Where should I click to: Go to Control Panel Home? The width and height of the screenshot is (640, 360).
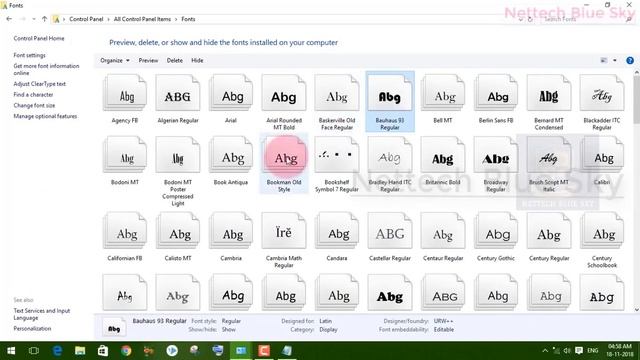(39, 38)
